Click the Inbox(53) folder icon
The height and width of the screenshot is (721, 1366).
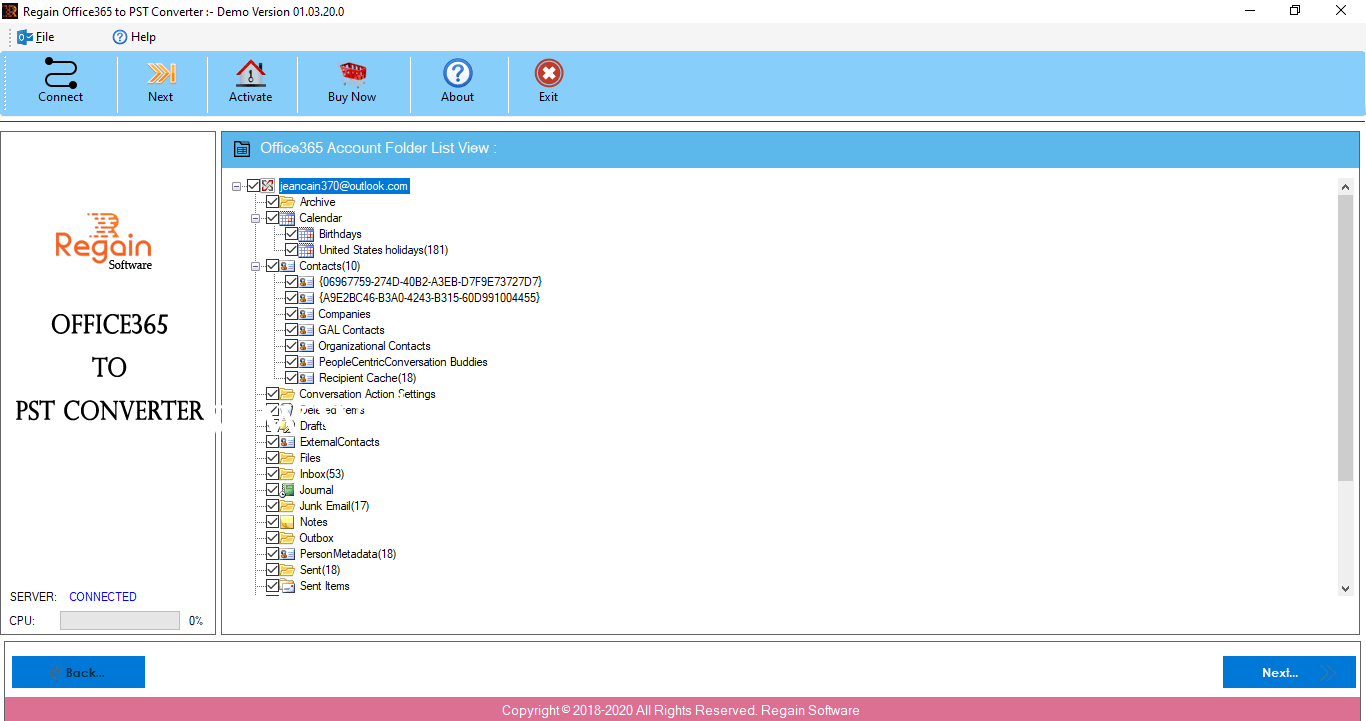[x=288, y=474]
